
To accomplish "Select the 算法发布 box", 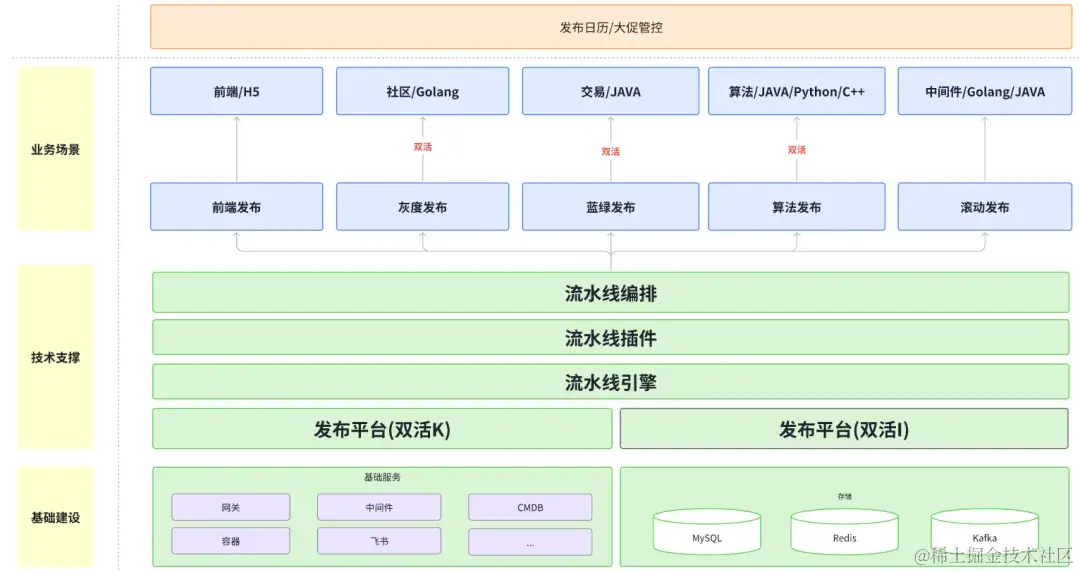I will [x=797, y=207].
